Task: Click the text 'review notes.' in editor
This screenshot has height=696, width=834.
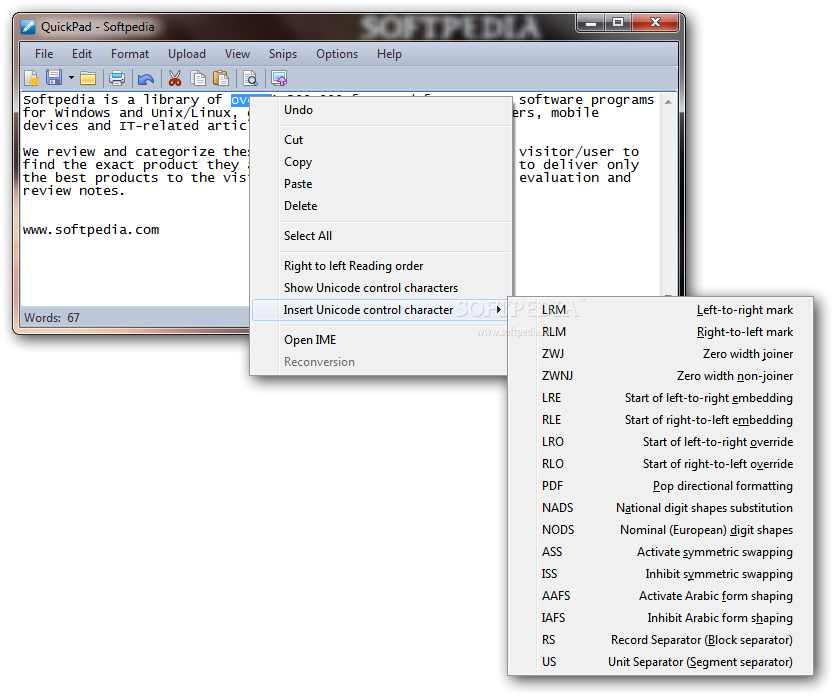Action: pos(73,191)
